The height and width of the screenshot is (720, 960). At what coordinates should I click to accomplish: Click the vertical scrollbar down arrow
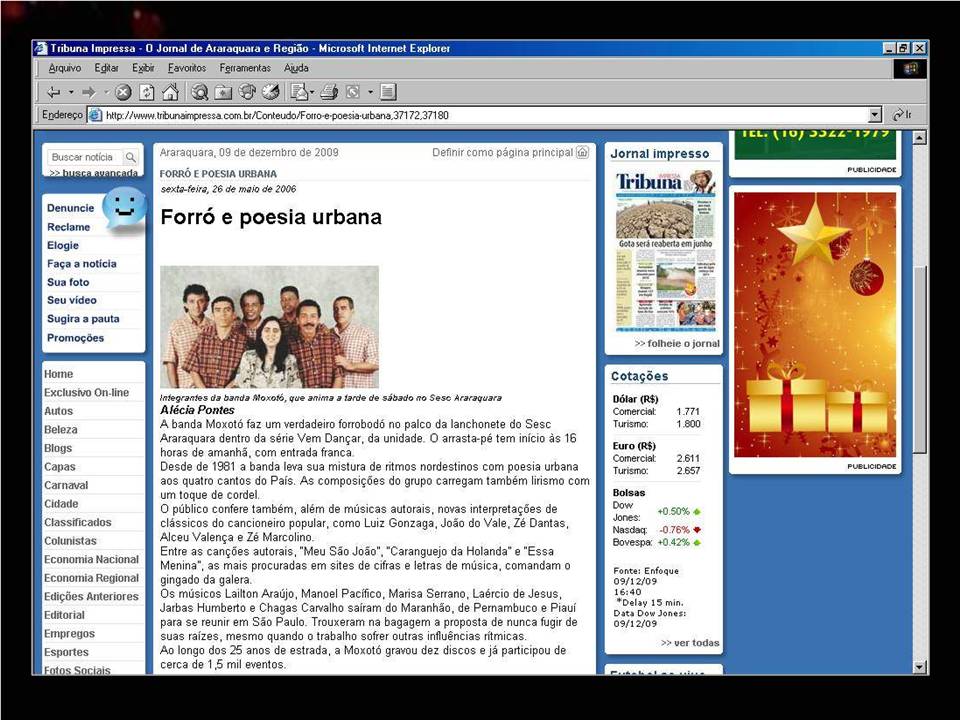point(919,667)
